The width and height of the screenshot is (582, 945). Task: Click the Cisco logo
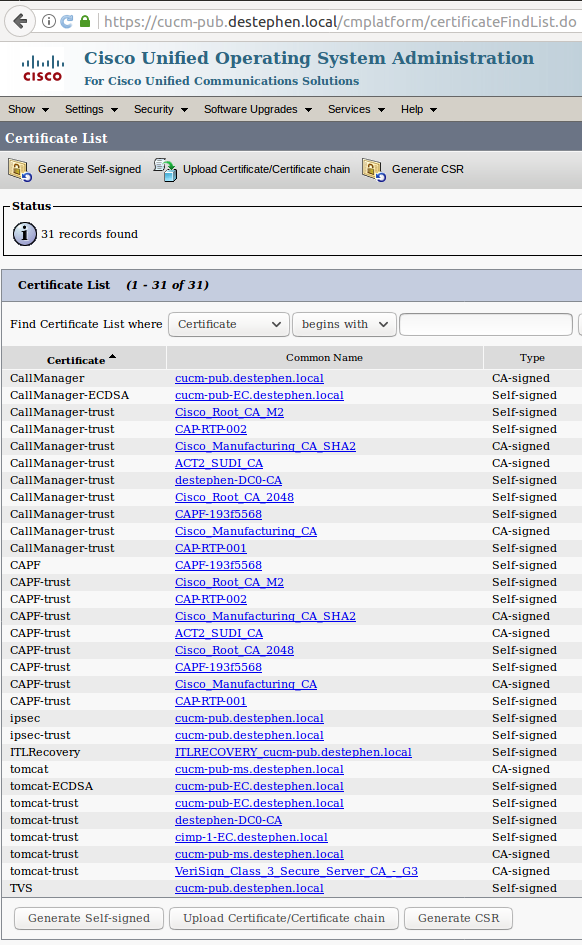(42, 68)
